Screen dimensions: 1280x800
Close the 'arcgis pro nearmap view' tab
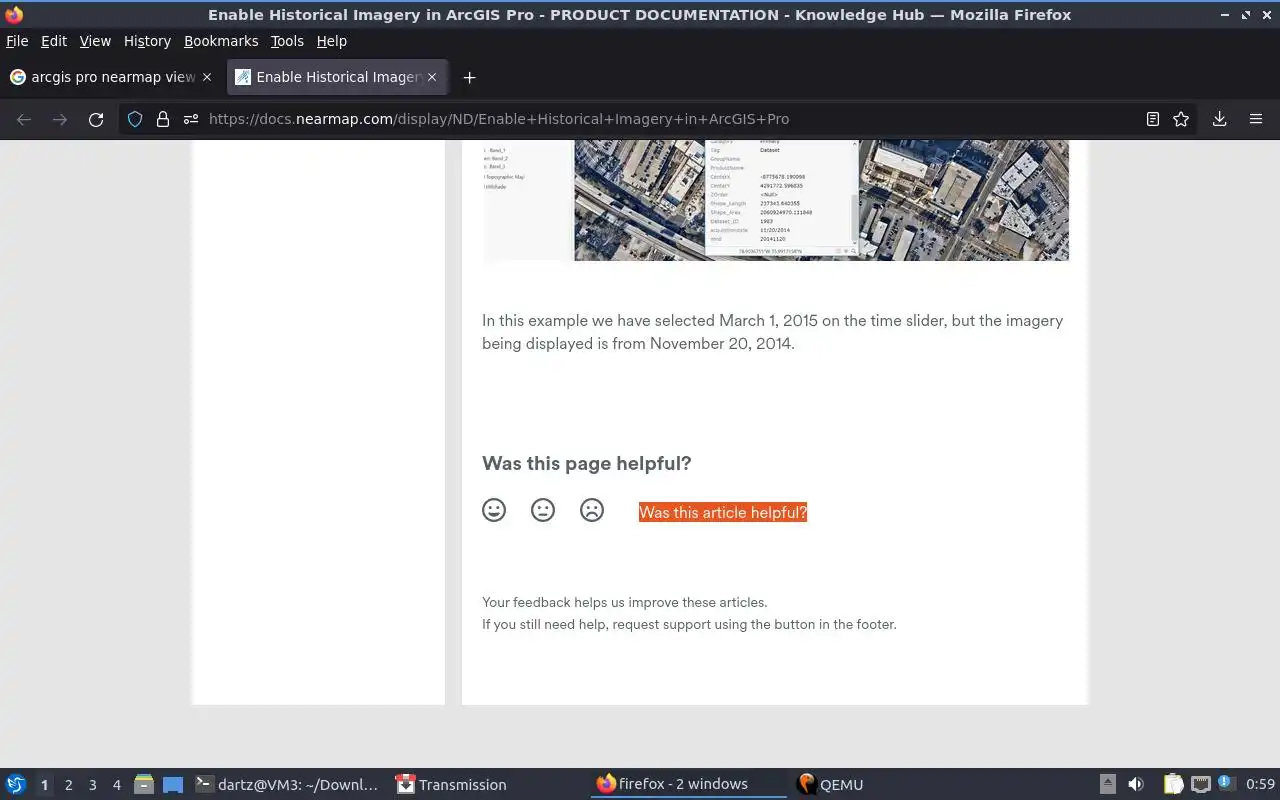pos(207,77)
